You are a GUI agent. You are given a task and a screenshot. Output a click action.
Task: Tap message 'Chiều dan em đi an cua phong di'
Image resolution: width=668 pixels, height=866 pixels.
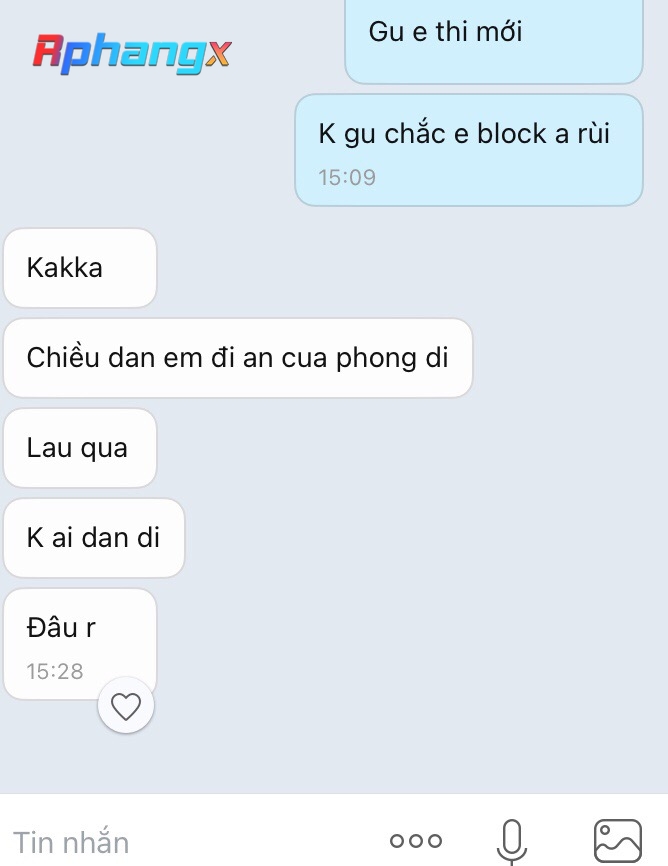(x=238, y=358)
